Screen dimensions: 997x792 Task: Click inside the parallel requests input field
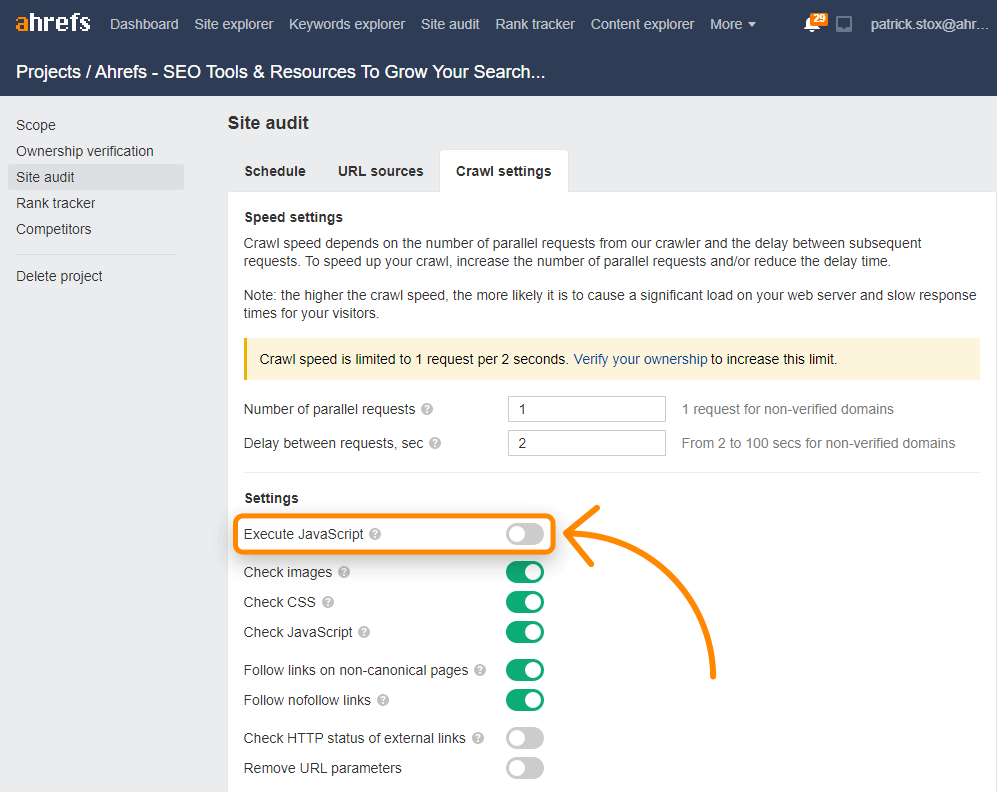pyautogui.click(x=586, y=409)
